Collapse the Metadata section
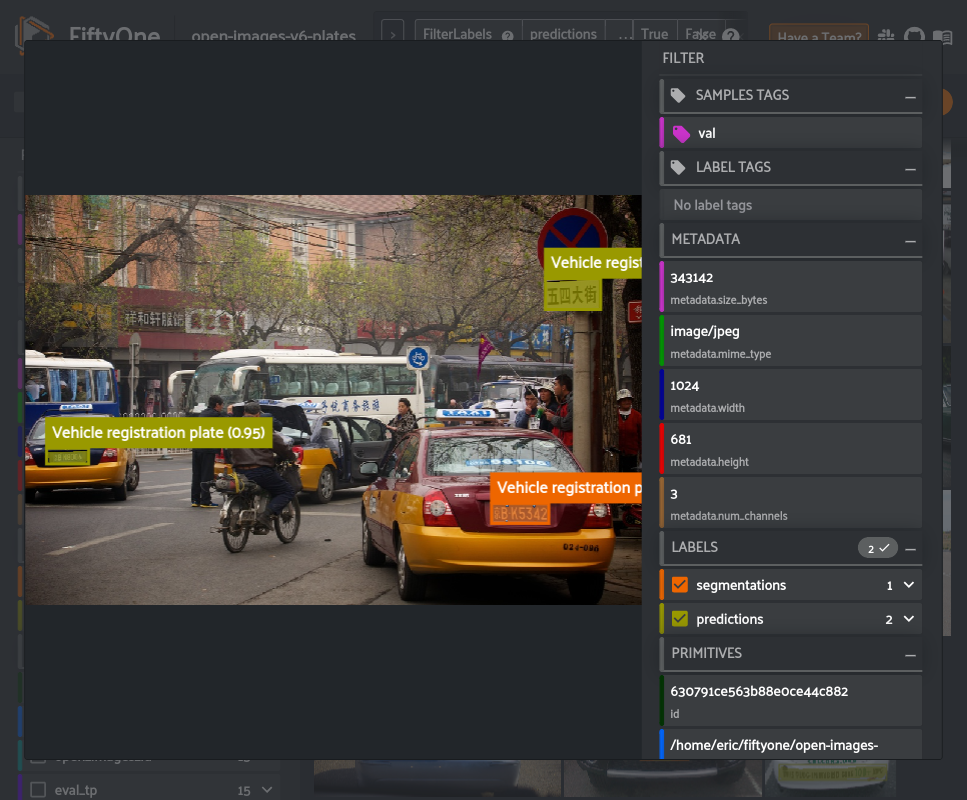Viewport: 967px width, 800px height. tap(910, 240)
